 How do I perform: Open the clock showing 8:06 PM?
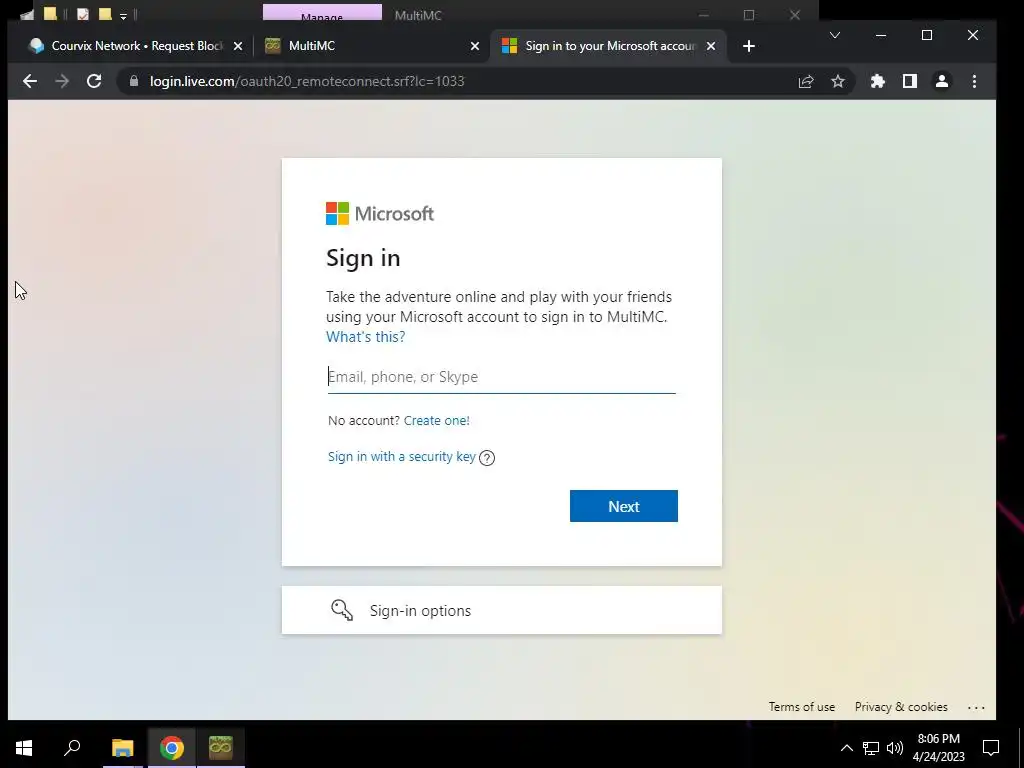pyautogui.click(x=938, y=748)
